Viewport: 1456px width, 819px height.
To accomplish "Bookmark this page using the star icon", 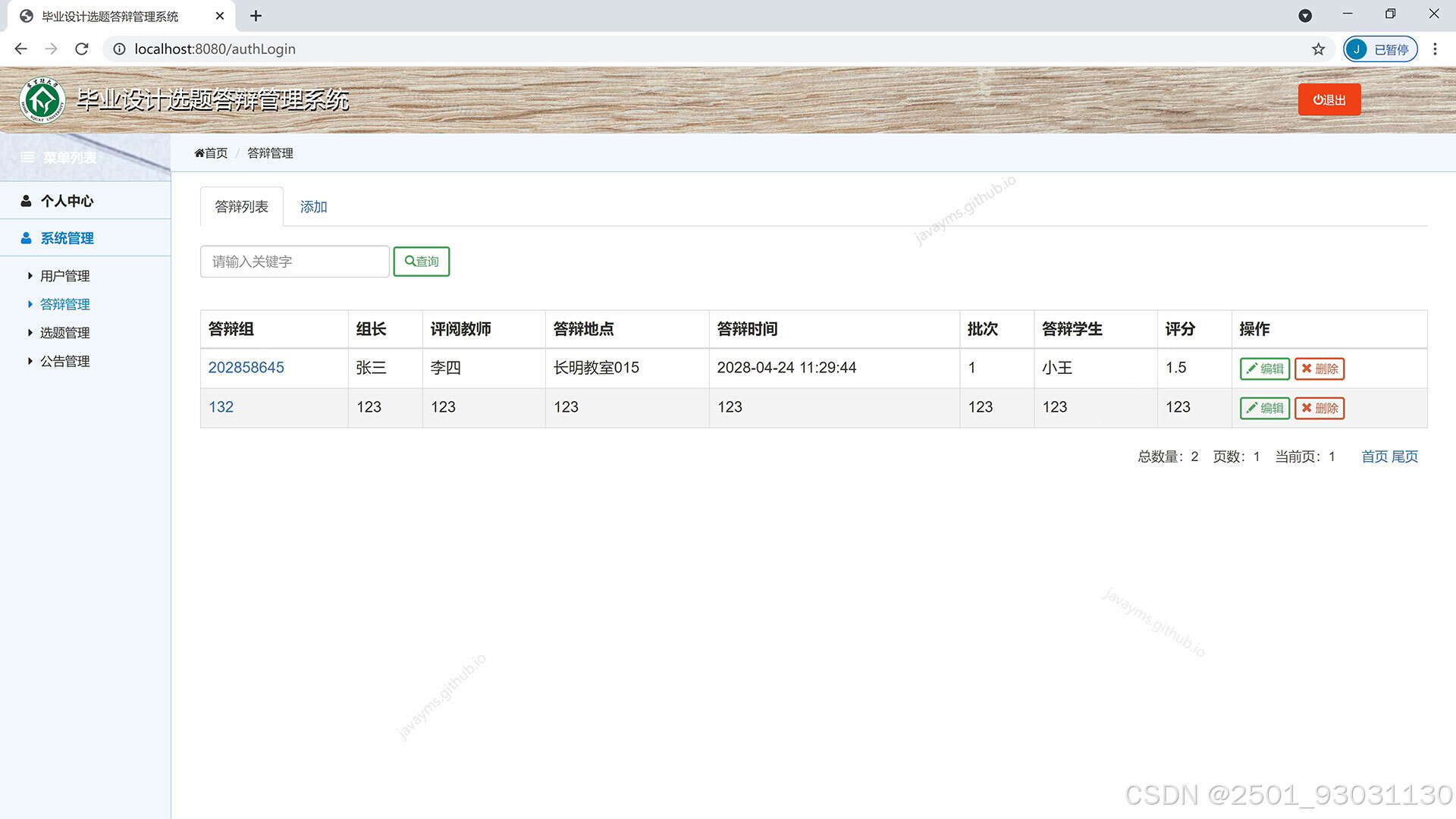I will point(1319,49).
